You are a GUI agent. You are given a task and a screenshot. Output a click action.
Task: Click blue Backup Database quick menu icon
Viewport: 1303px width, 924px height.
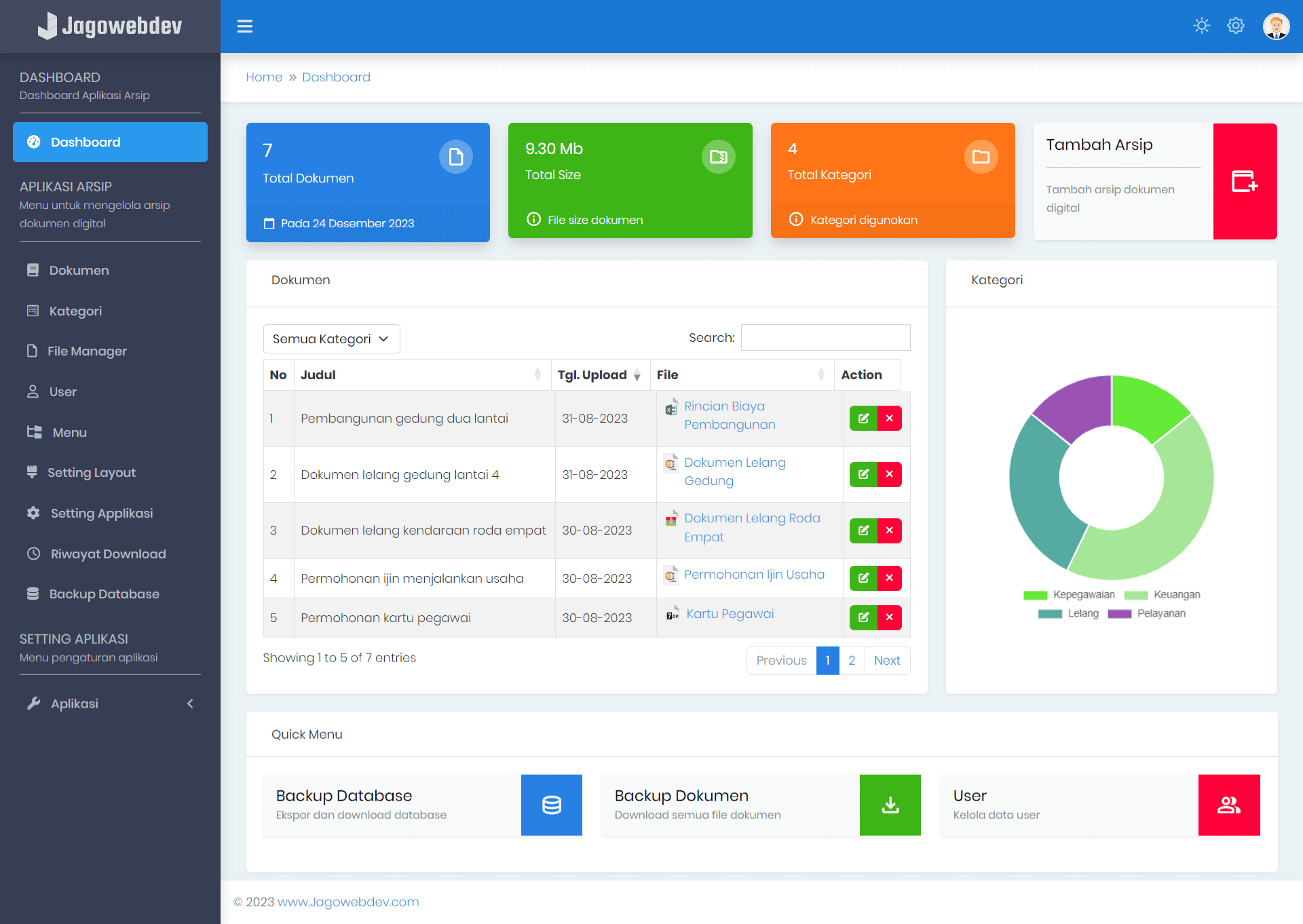pos(551,805)
